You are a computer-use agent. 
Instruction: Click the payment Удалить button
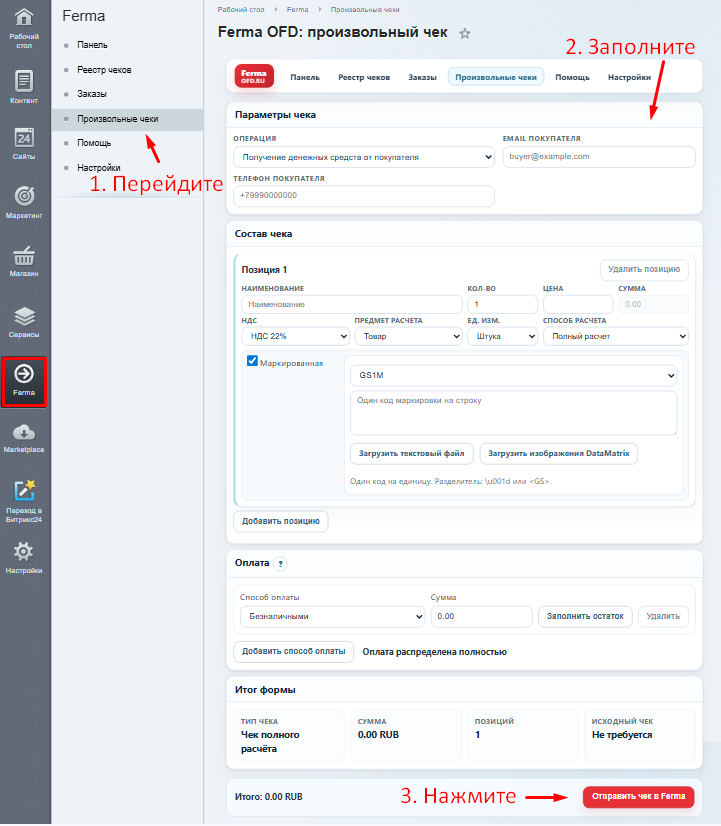coord(663,616)
